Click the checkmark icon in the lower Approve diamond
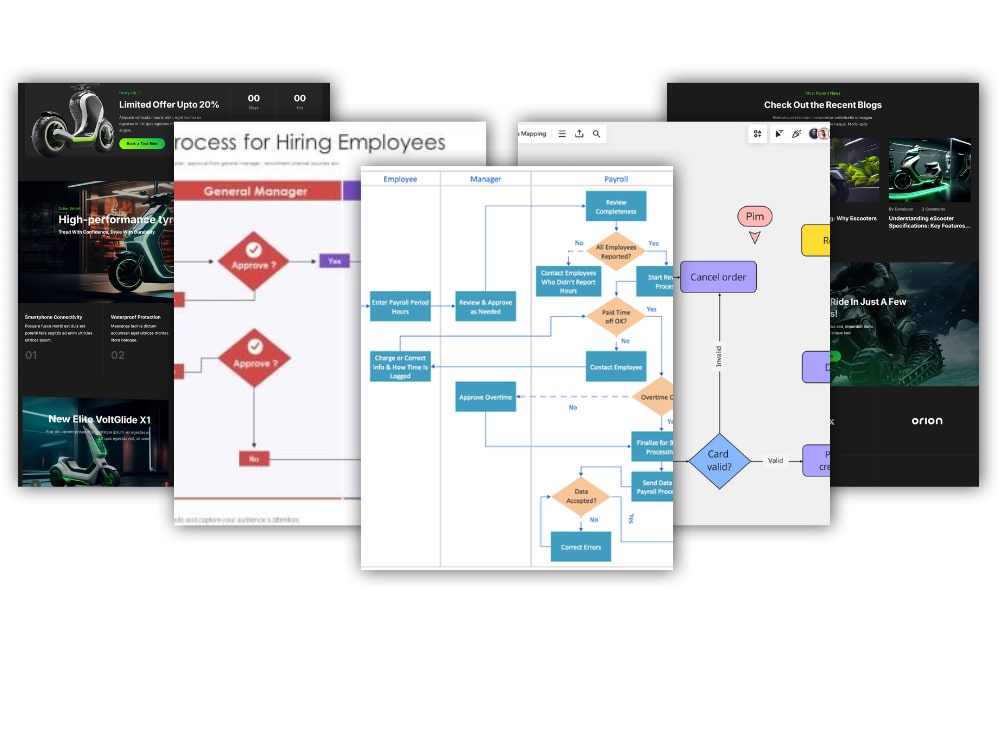 (255, 346)
